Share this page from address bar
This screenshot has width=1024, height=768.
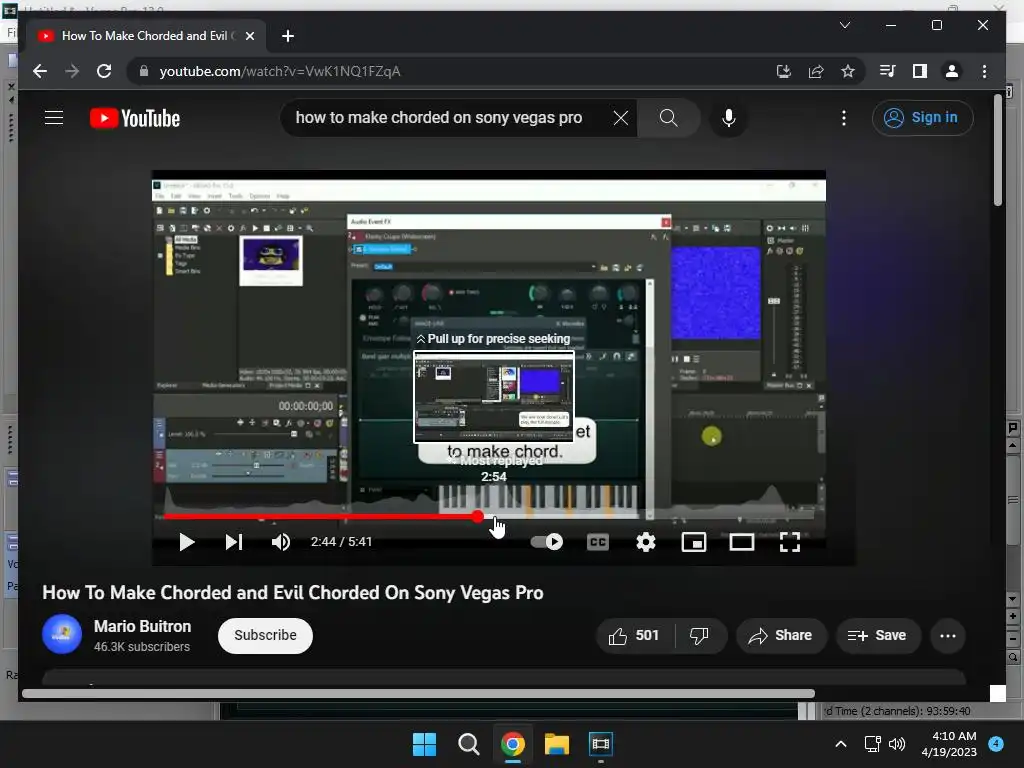click(816, 71)
